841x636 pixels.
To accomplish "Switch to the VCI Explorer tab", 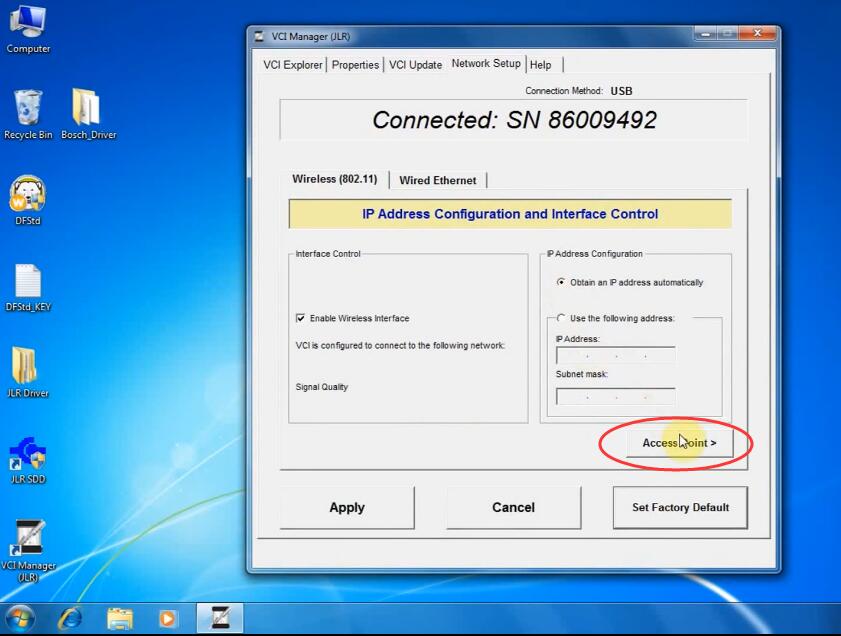I will click(x=293, y=65).
